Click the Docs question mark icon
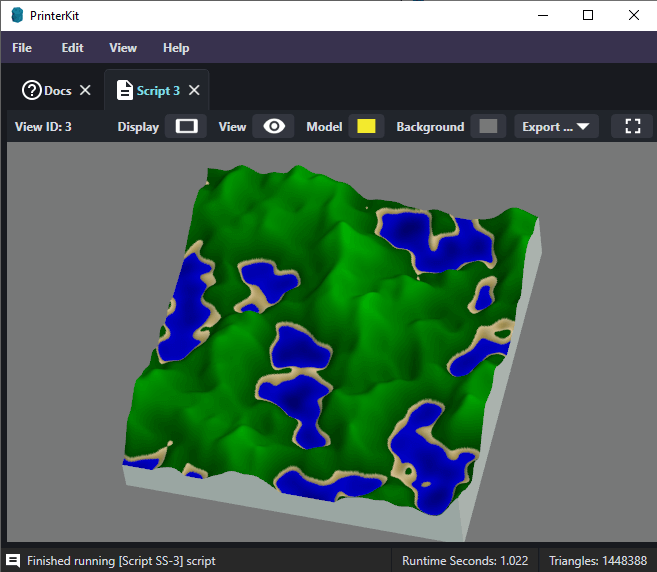 pos(32,90)
